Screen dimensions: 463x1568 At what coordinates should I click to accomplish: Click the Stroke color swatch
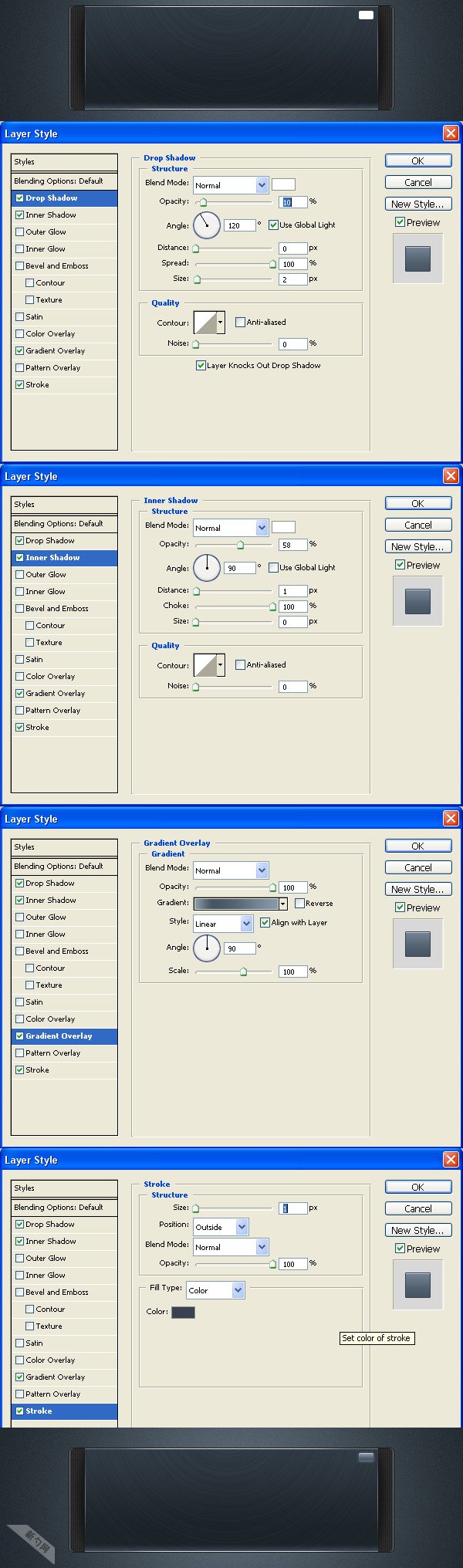pyautogui.click(x=183, y=1312)
